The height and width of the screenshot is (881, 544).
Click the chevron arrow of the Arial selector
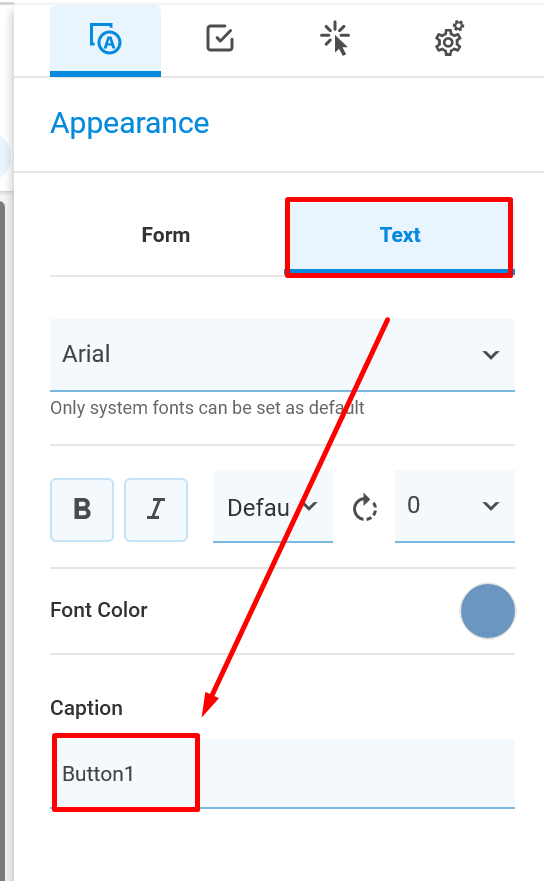click(491, 355)
